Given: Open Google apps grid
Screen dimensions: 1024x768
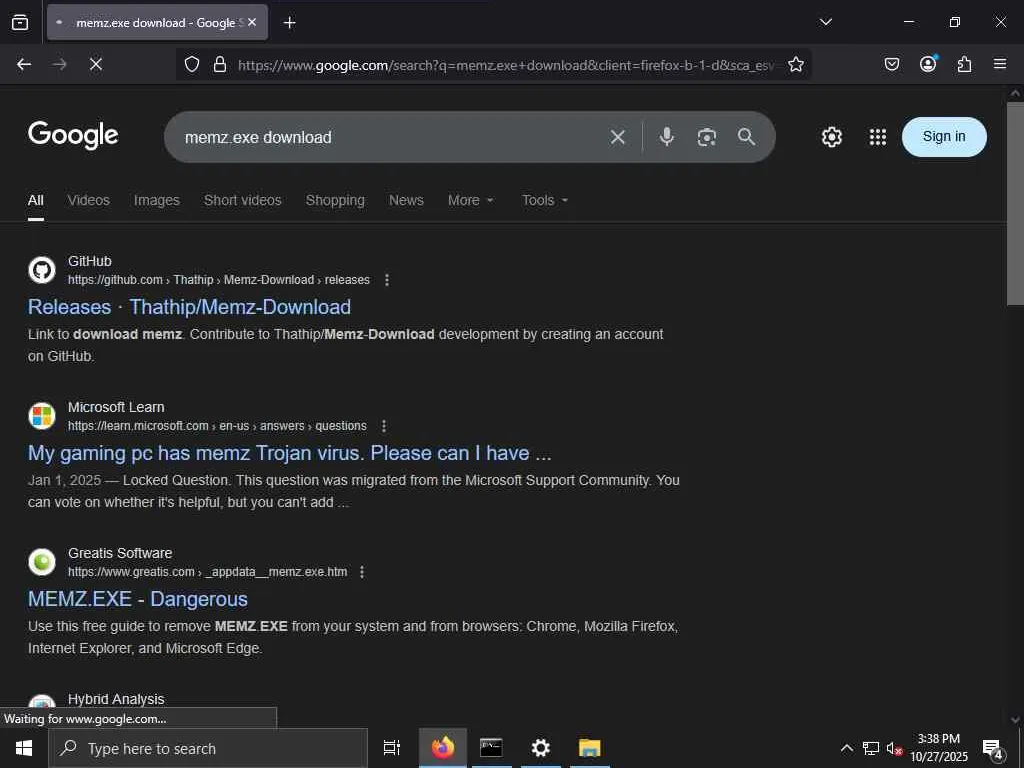Looking at the screenshot, I should [878, 137].
